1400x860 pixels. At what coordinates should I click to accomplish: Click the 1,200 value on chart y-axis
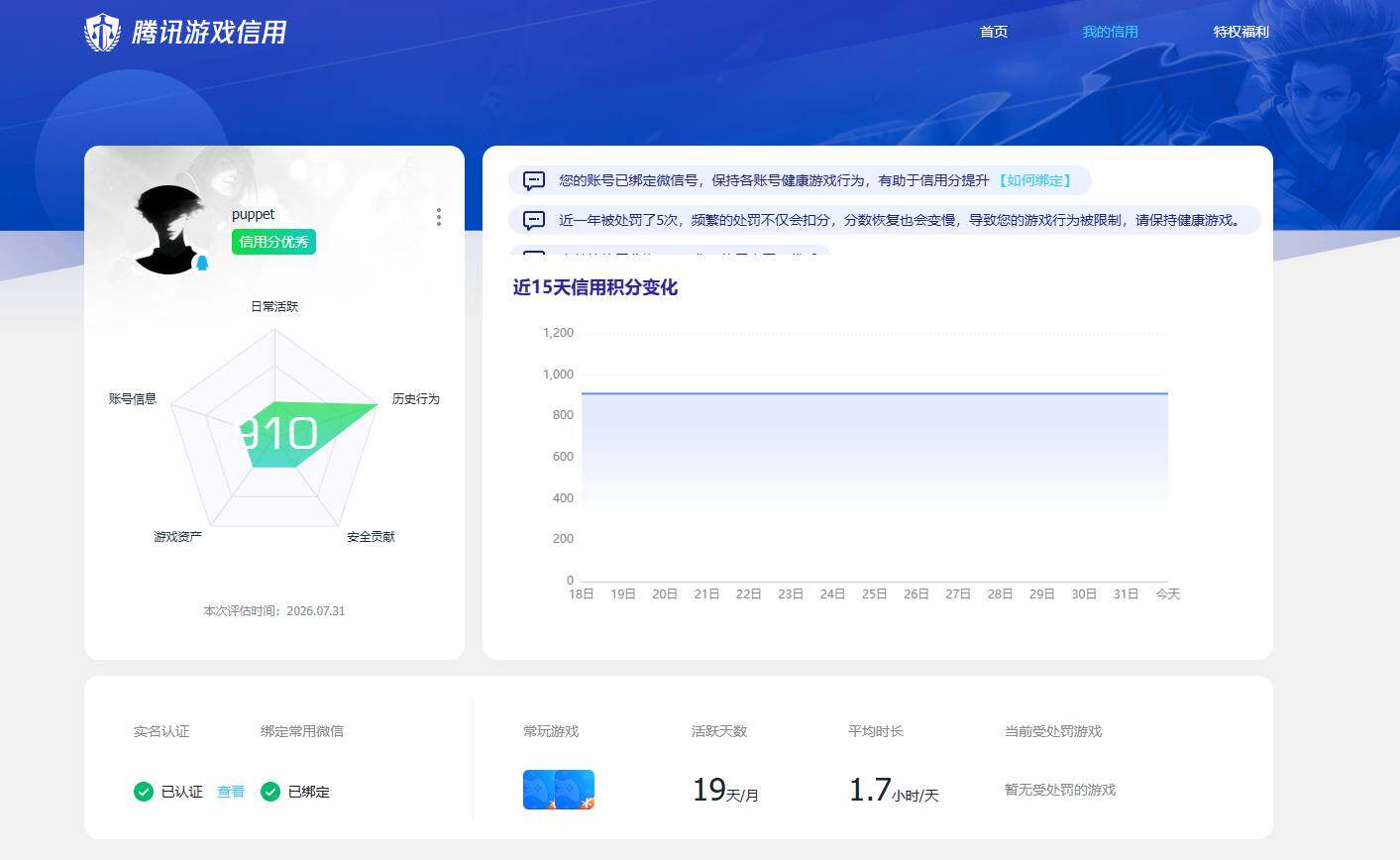(x=558, y=332)
